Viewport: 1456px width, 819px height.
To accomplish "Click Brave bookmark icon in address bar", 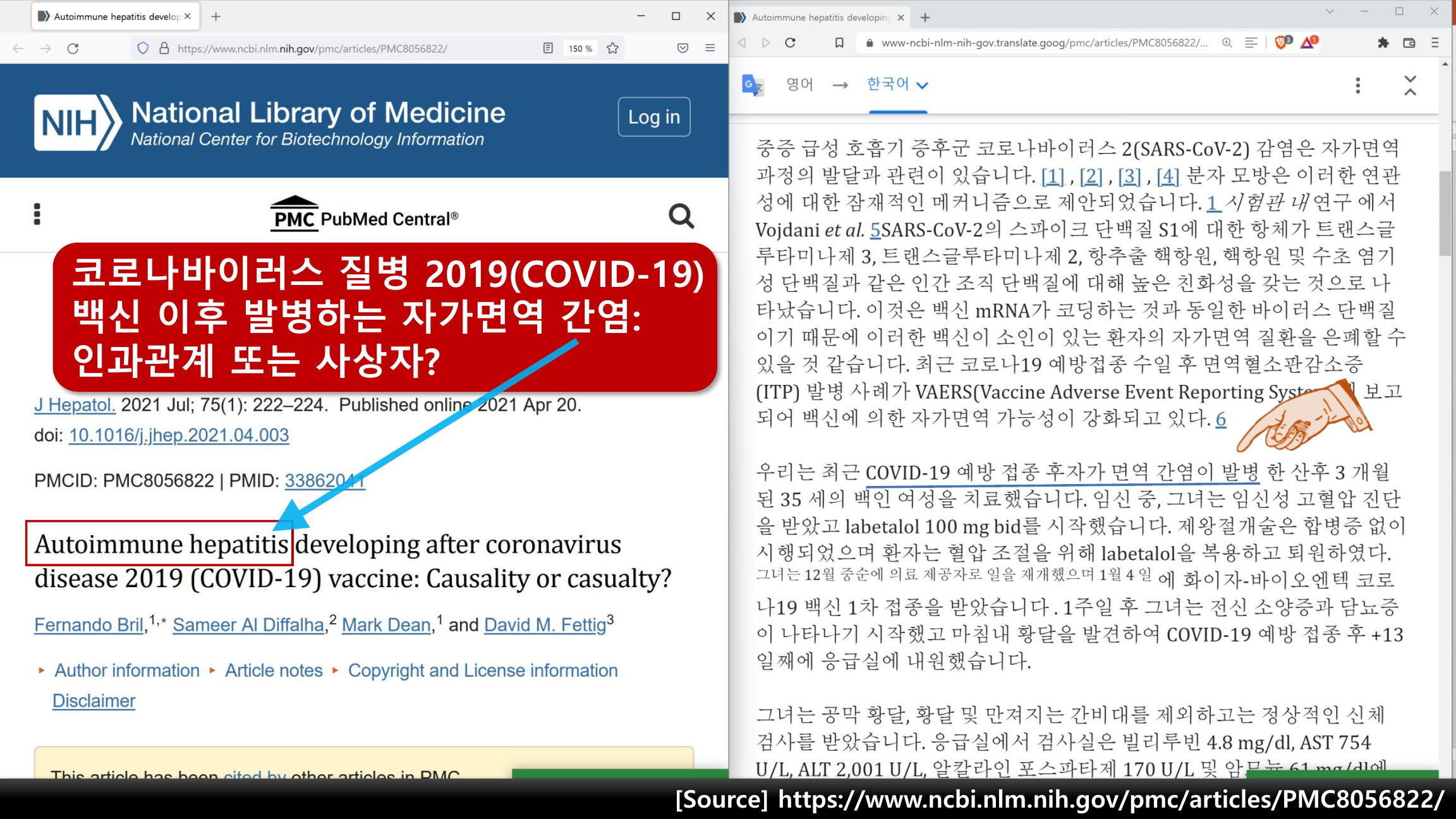I will tap(839, 42).
